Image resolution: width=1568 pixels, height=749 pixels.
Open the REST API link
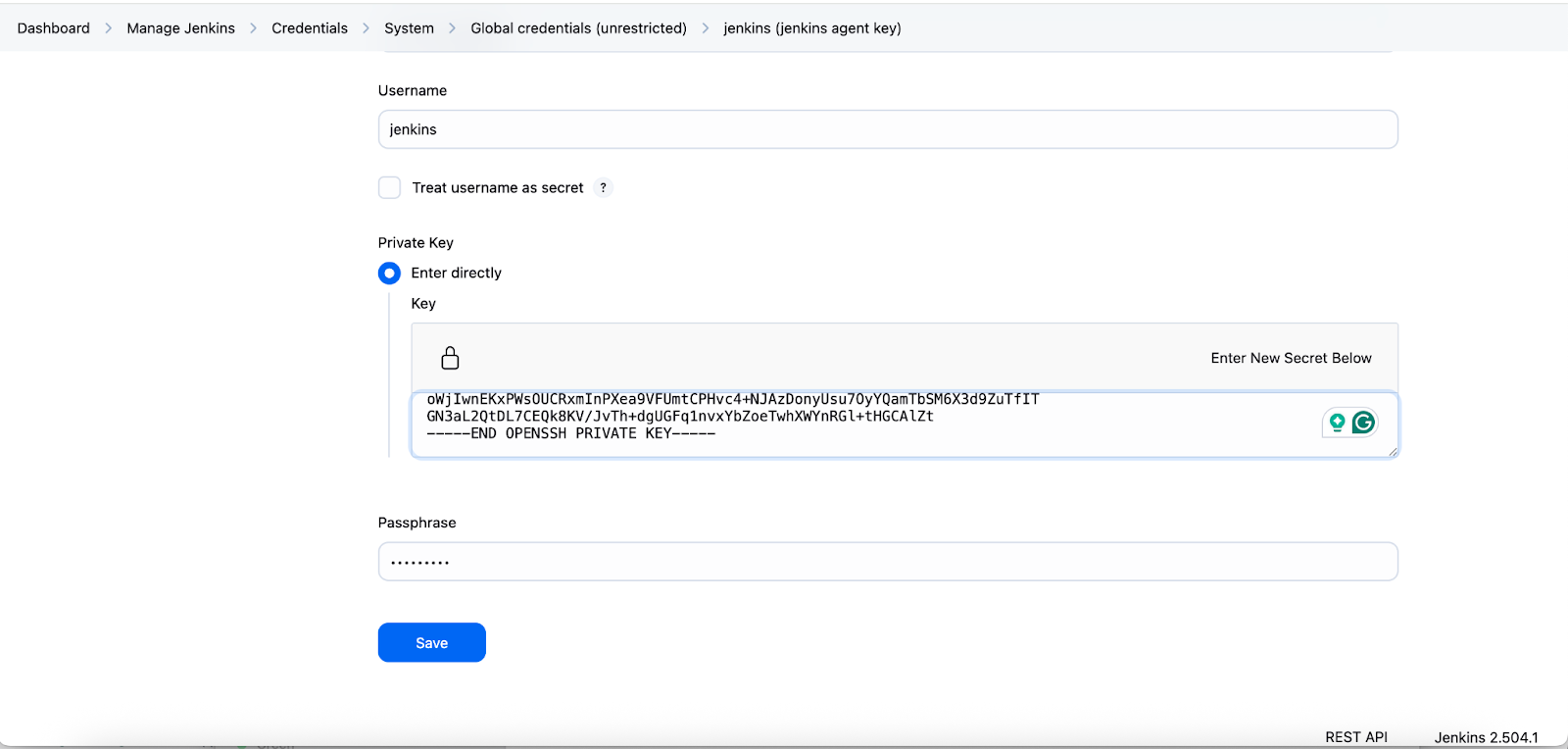[1356, 737]
